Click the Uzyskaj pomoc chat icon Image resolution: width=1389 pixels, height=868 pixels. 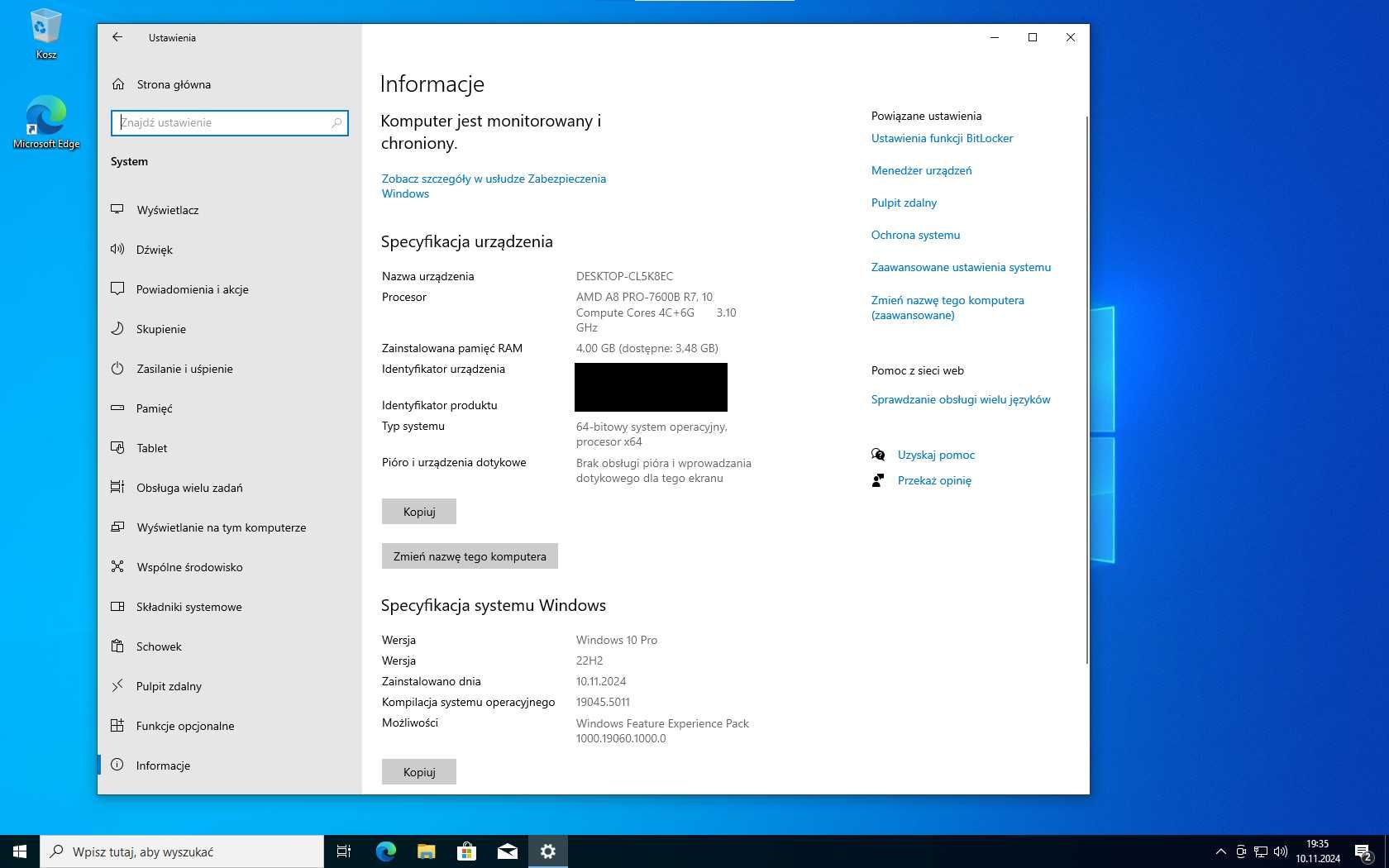(x=878, y=455)
